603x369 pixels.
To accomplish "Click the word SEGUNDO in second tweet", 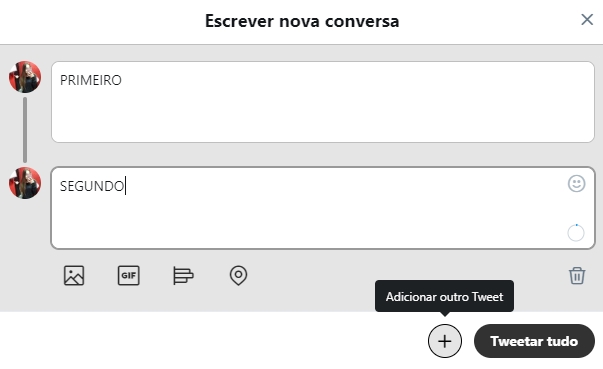I will (x=92, y=186).
